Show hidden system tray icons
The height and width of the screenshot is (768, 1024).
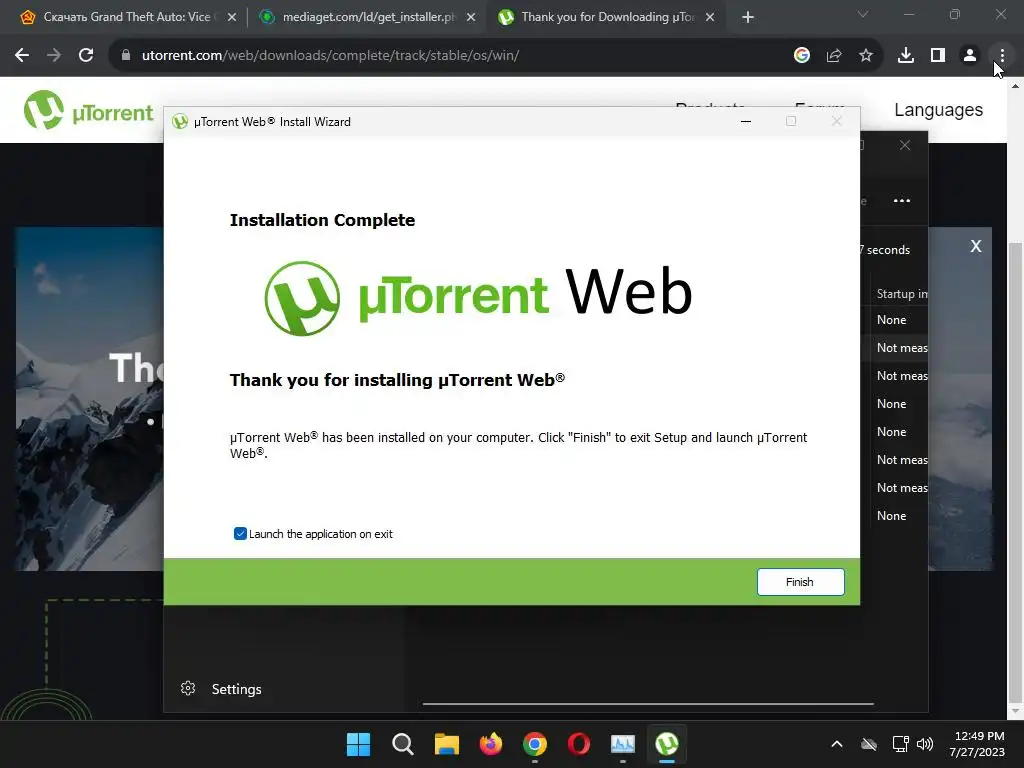837,744
